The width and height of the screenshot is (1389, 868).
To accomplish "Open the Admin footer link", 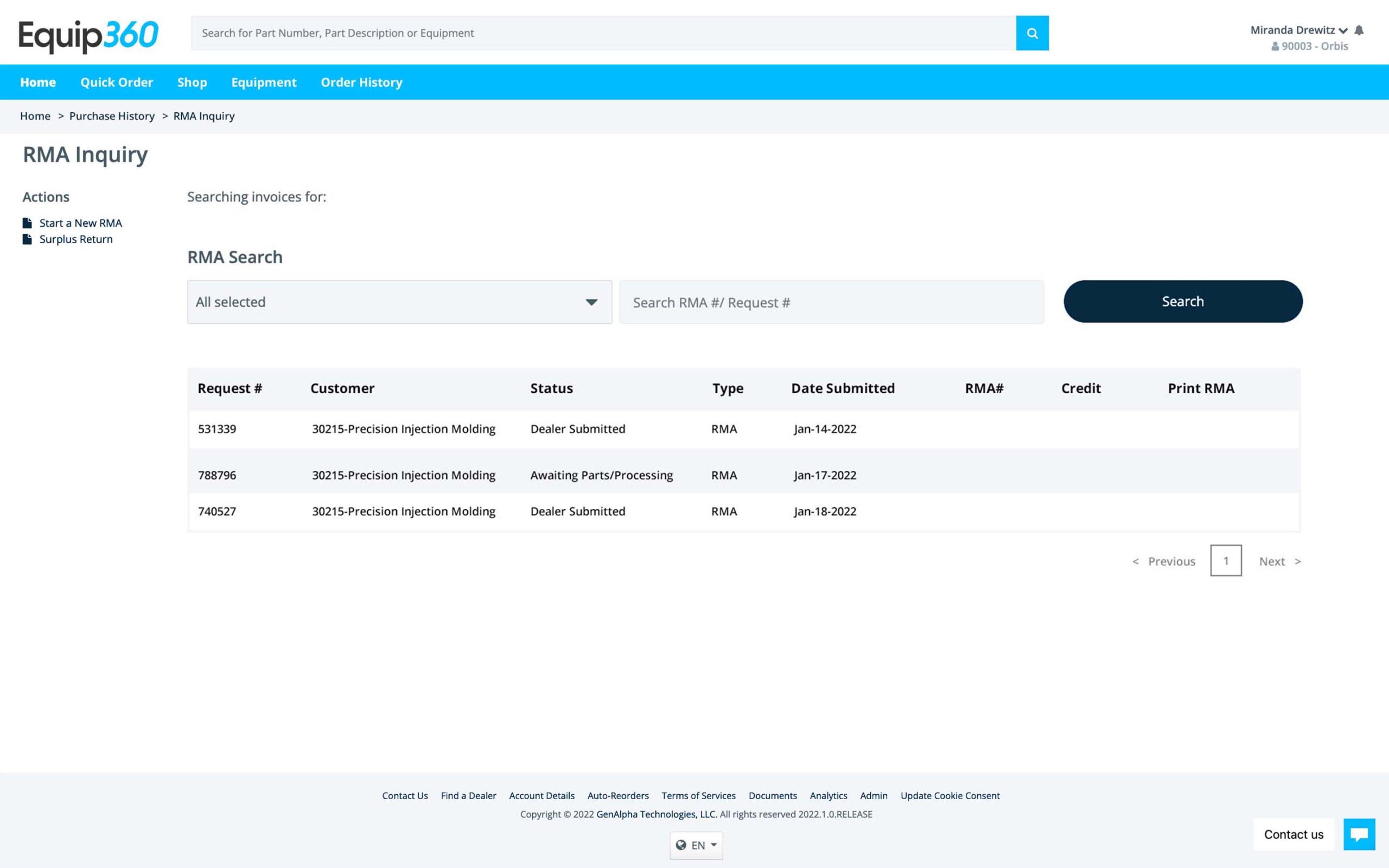I will 874,796.
